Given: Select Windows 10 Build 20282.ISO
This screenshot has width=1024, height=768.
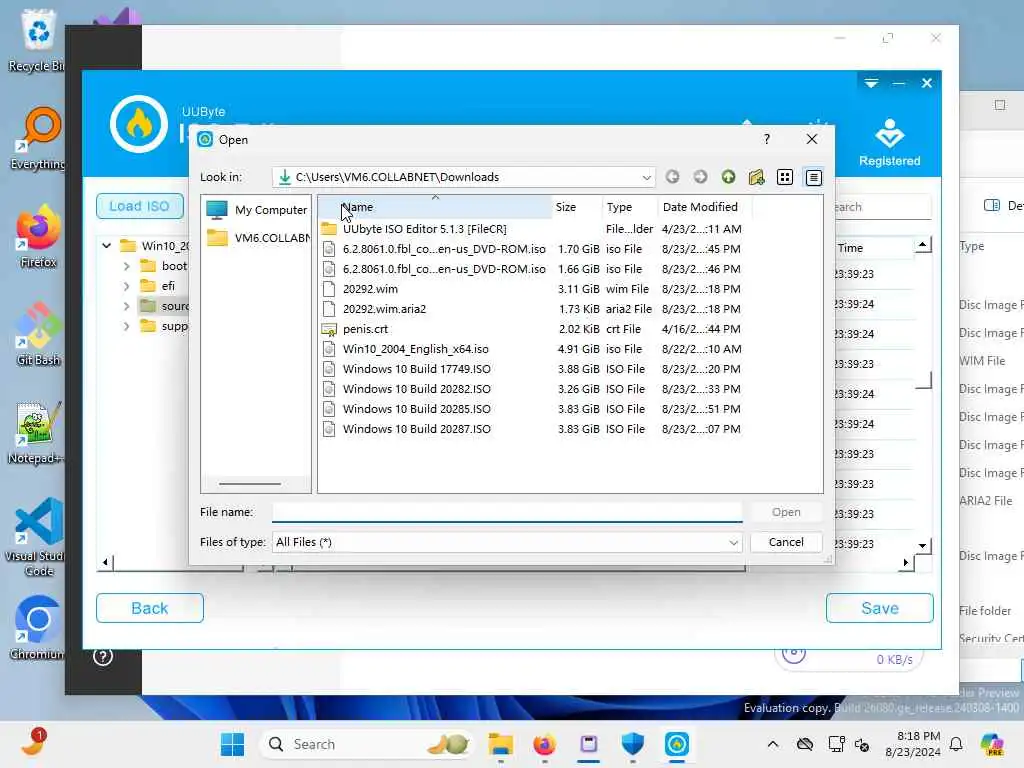Looking at the screenshot, I should click(x=417, y=389).
